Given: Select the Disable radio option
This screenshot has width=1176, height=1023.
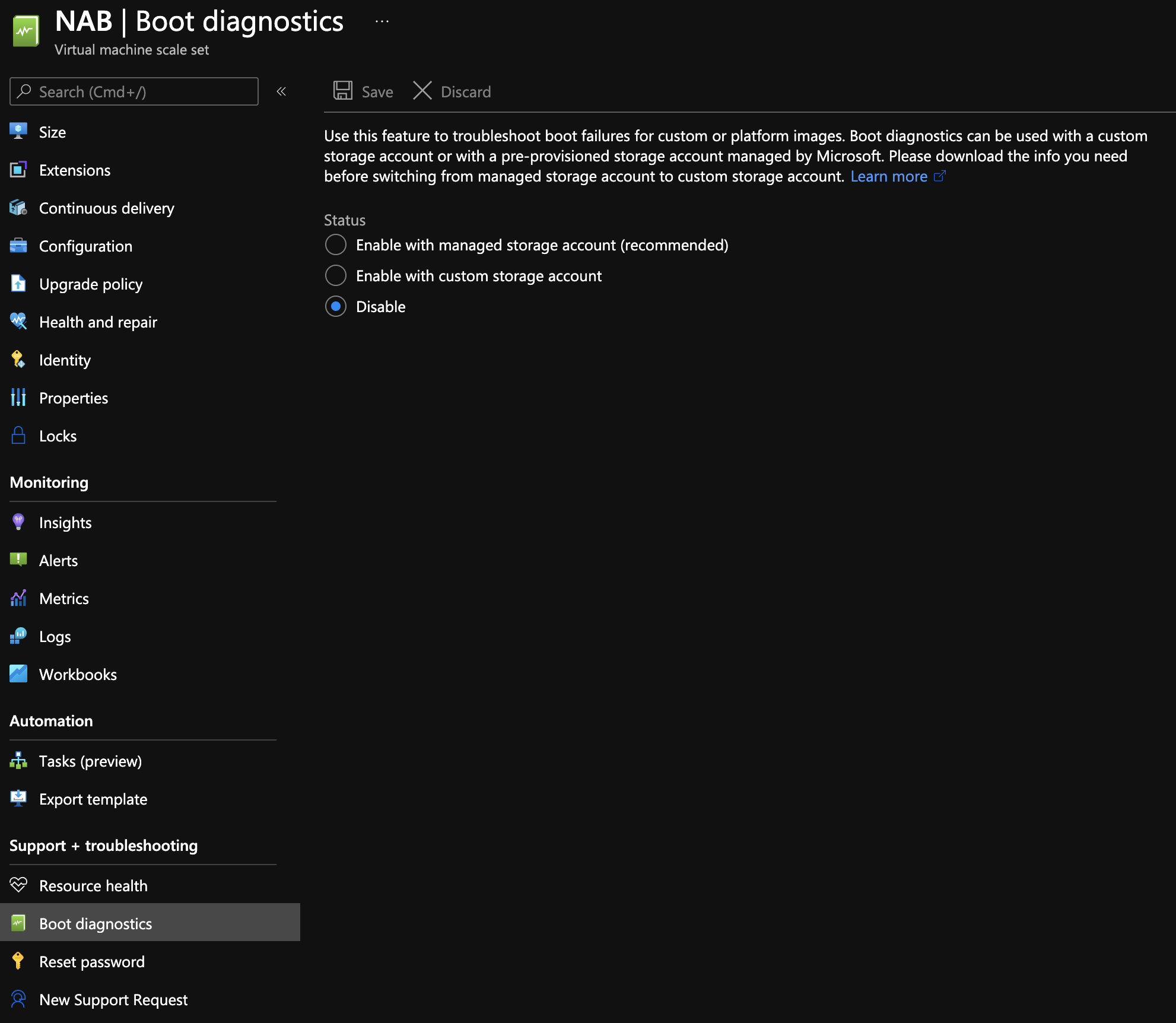Looking at the screenshot, I should click(x=336, y=306).
